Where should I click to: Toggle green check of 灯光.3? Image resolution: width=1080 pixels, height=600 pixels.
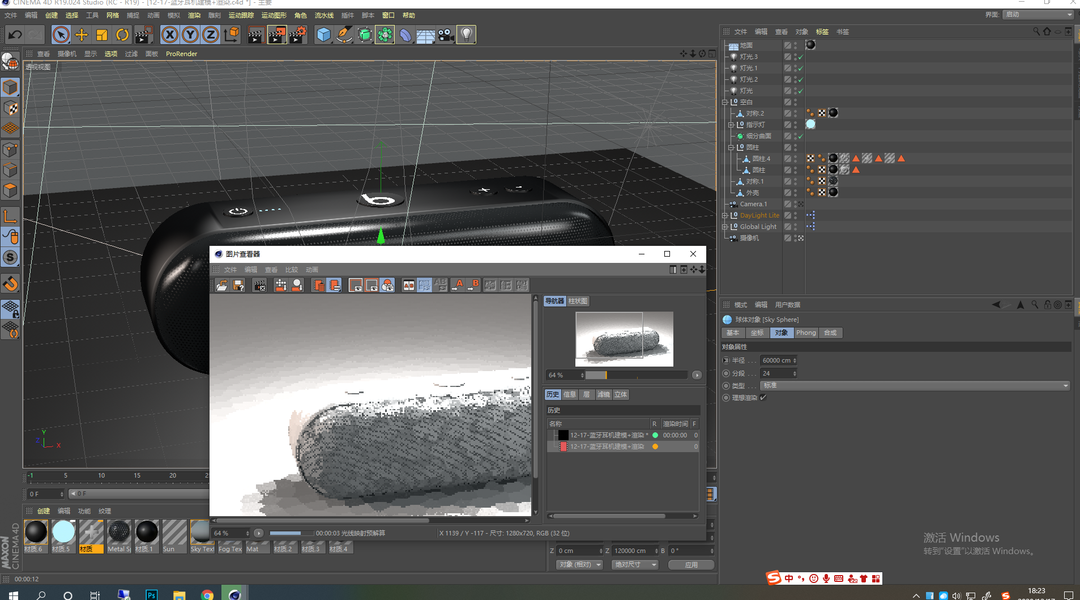[x=800, y=57]
